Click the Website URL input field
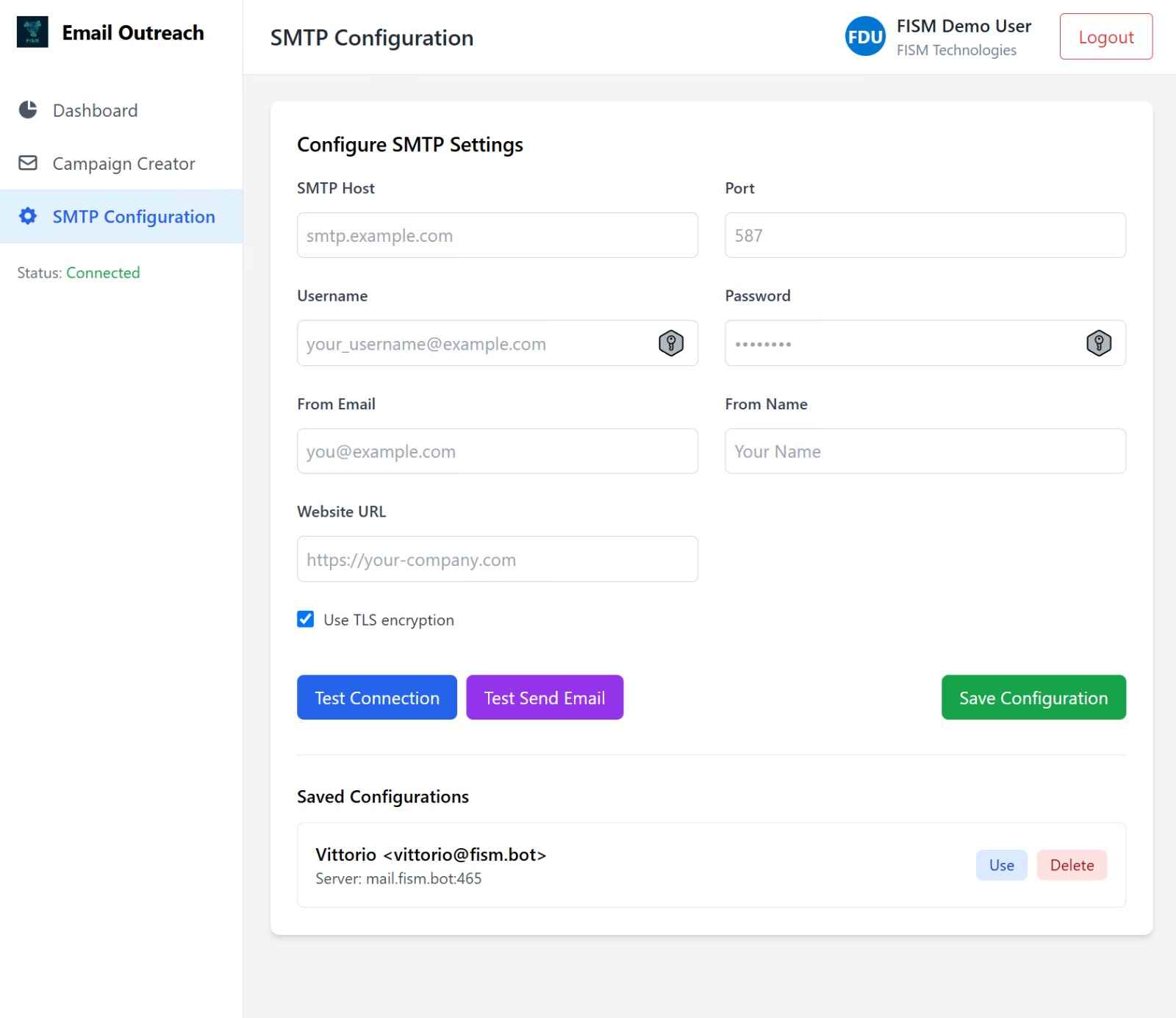Screen dimensions: 1176x1018 click(x=497, y=559)
